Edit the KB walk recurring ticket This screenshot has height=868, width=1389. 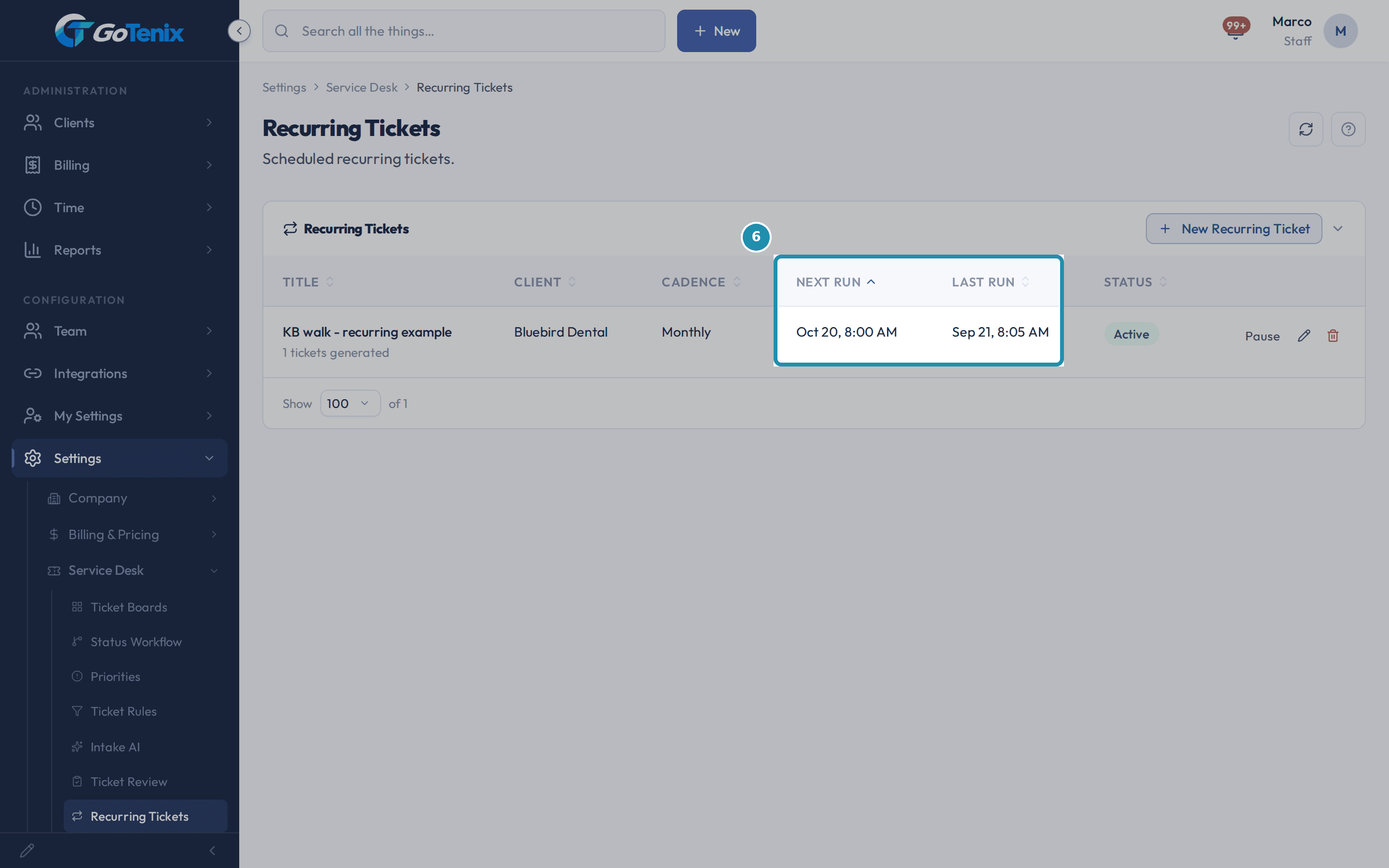(x=1304, y=336)
